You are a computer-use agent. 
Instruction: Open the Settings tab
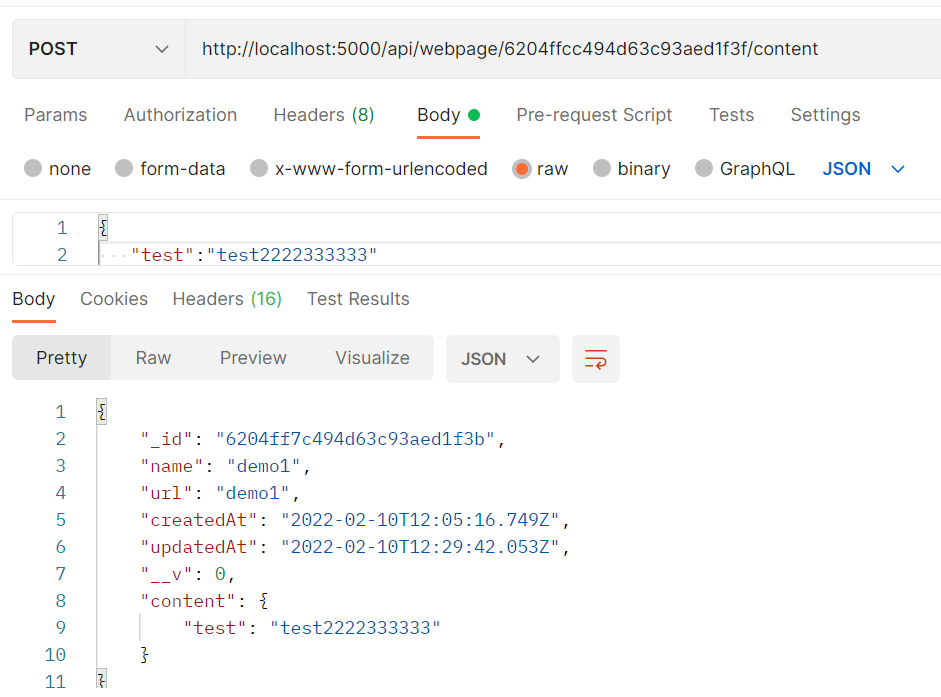[x=825, y=115]
